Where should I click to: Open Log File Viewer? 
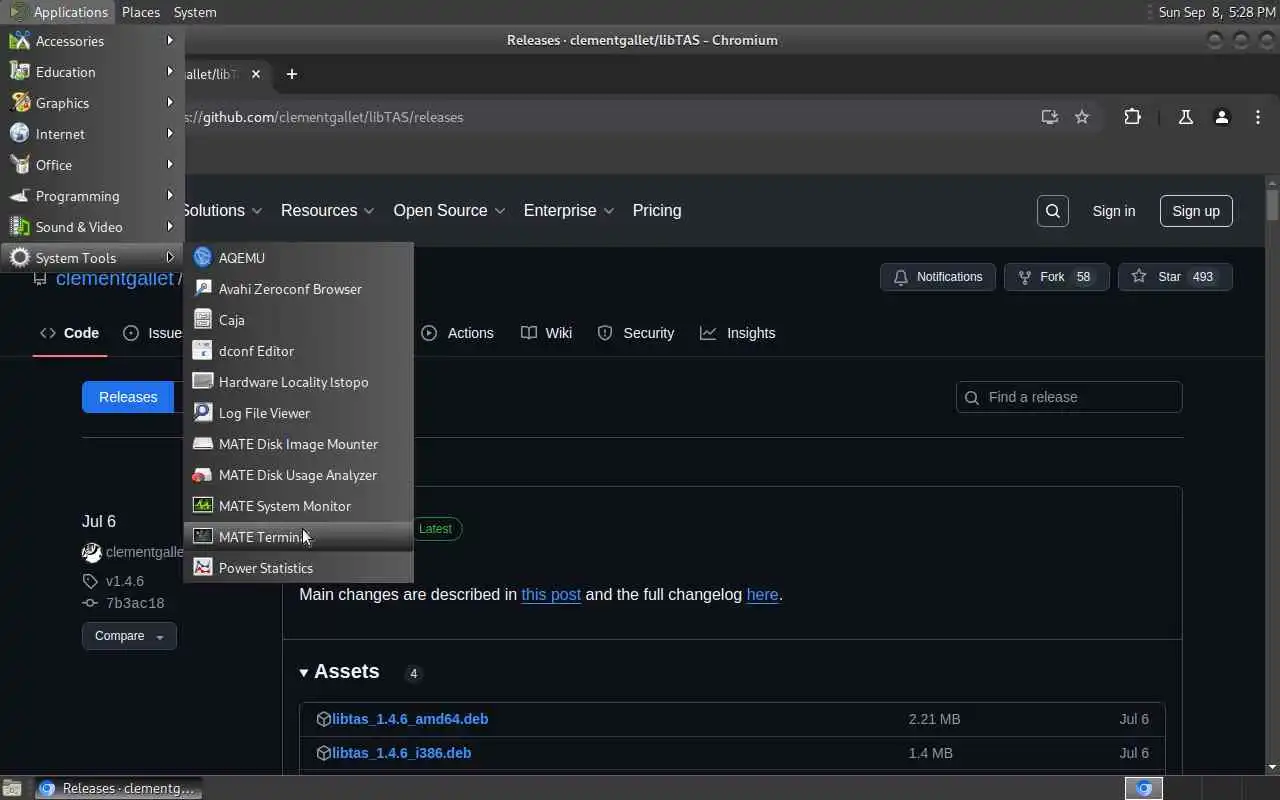298,413
